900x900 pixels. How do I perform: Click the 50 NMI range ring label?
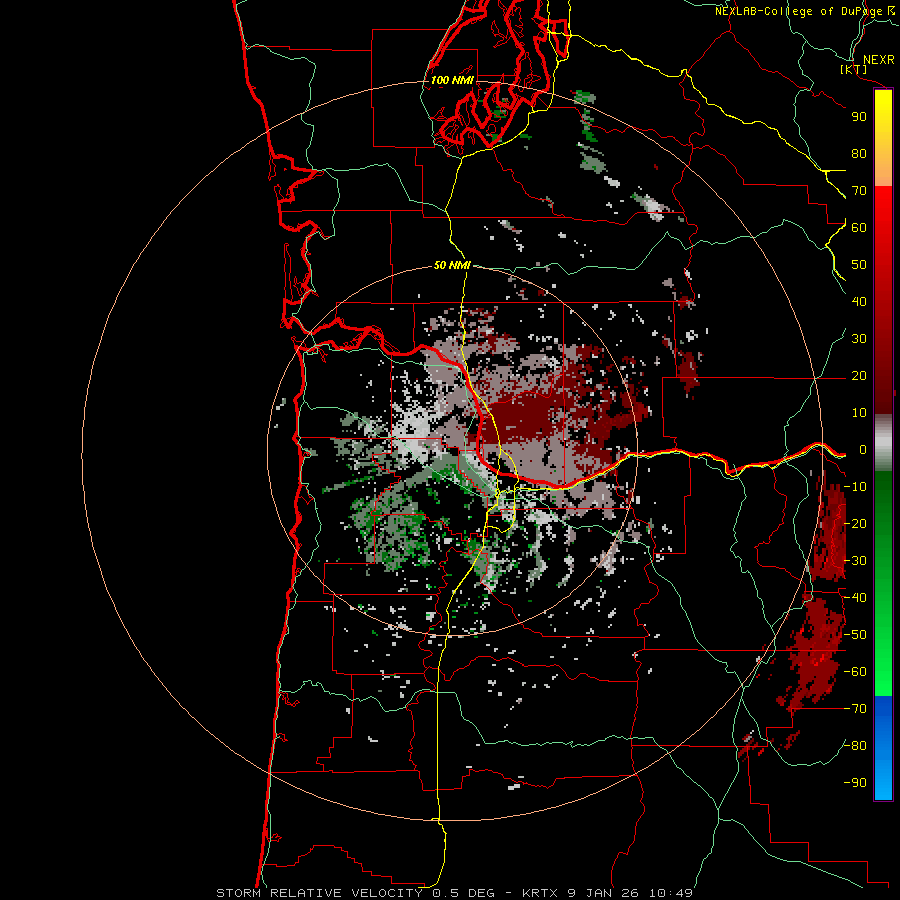pyautogui.click(x=452, y=265)
